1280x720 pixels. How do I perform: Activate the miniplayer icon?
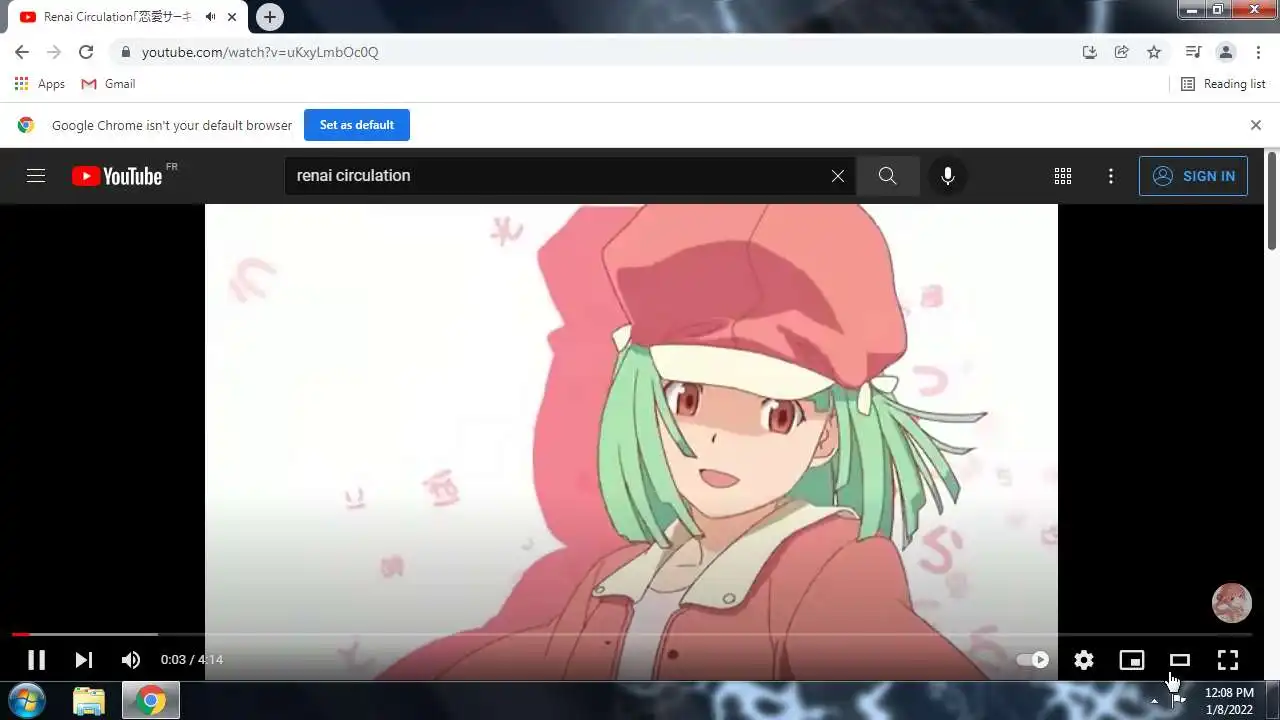pos(1132,660)
